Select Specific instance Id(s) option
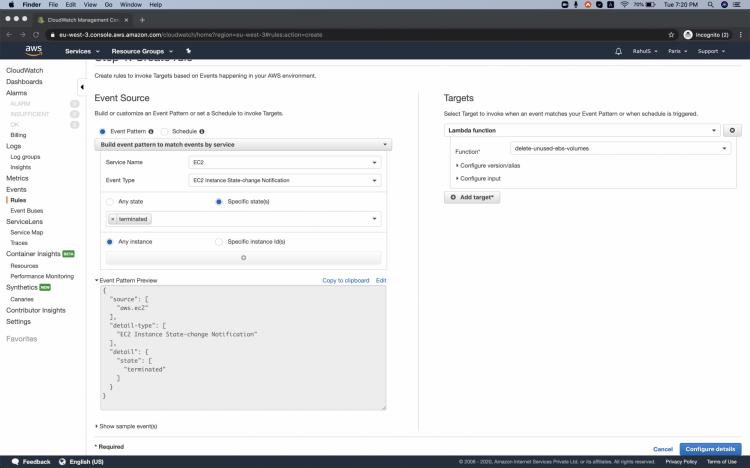Image resolution: width=750 pixels, height=468 pixels. [219, 241]
